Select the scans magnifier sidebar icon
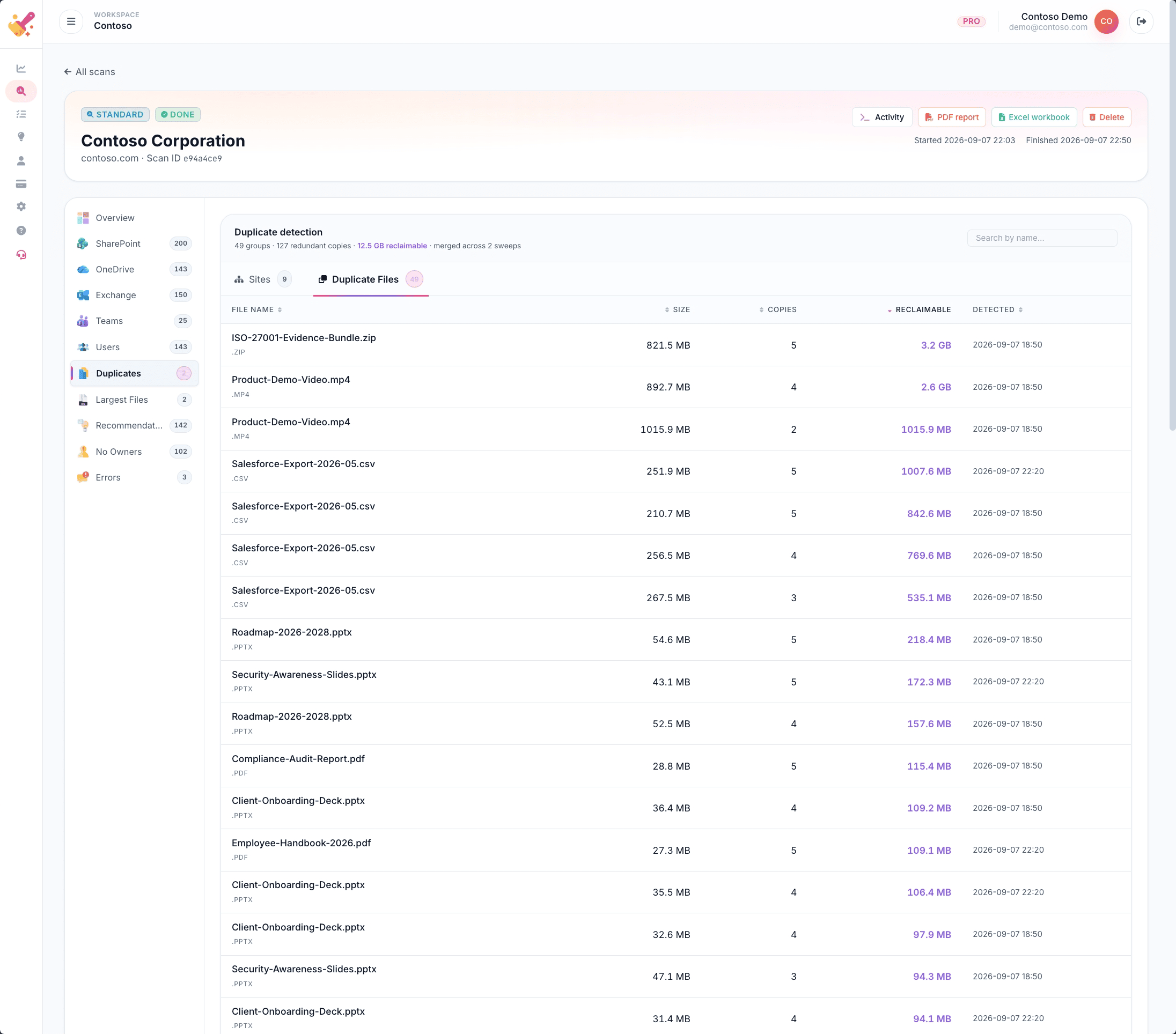The height and width of the screenshot is (1034, 1176). (21, 91)
